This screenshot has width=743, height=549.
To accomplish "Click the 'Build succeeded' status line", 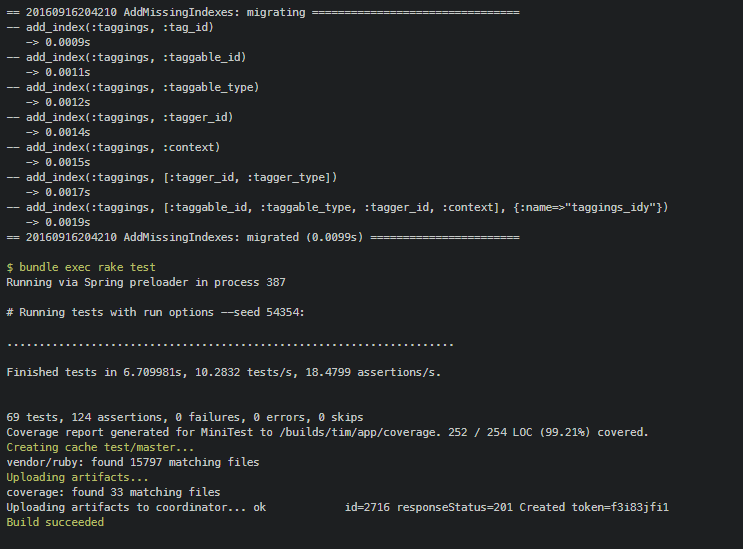I will point(55,522).
